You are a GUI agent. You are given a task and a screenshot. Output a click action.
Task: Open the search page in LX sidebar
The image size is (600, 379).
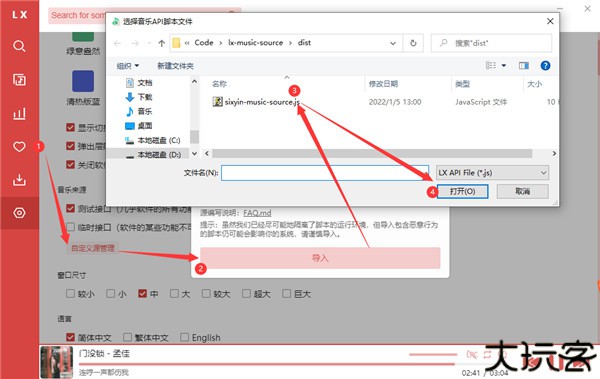(19, 46)
